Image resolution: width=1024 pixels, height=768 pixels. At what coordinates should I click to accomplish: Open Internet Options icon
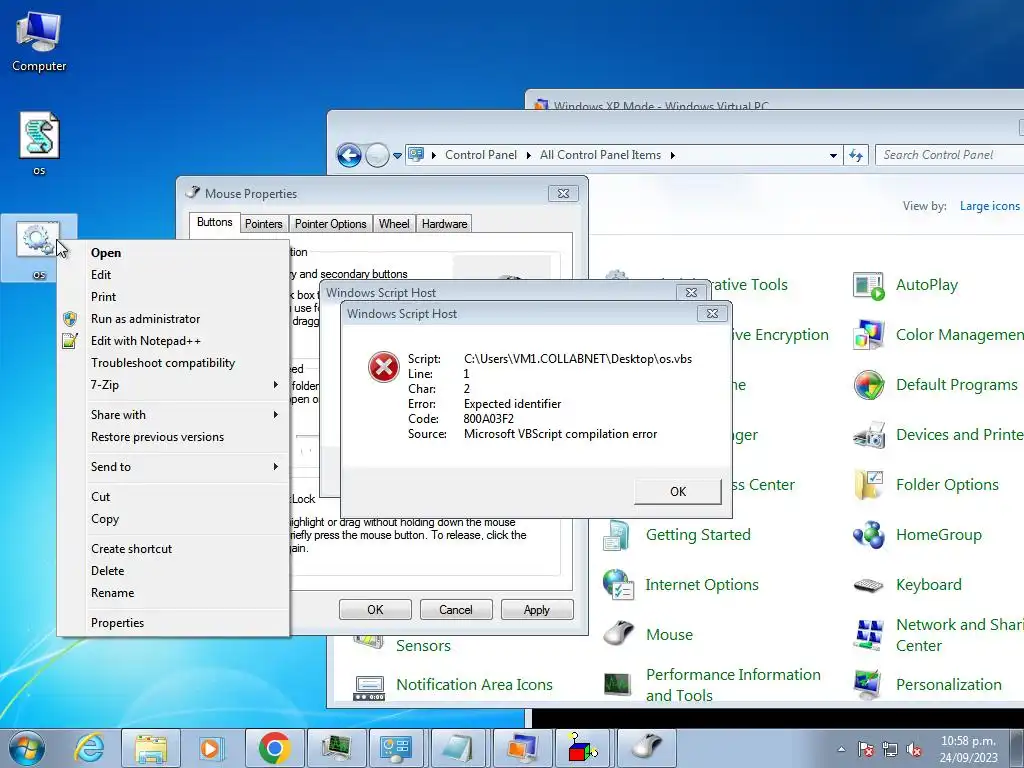(618, 584)
